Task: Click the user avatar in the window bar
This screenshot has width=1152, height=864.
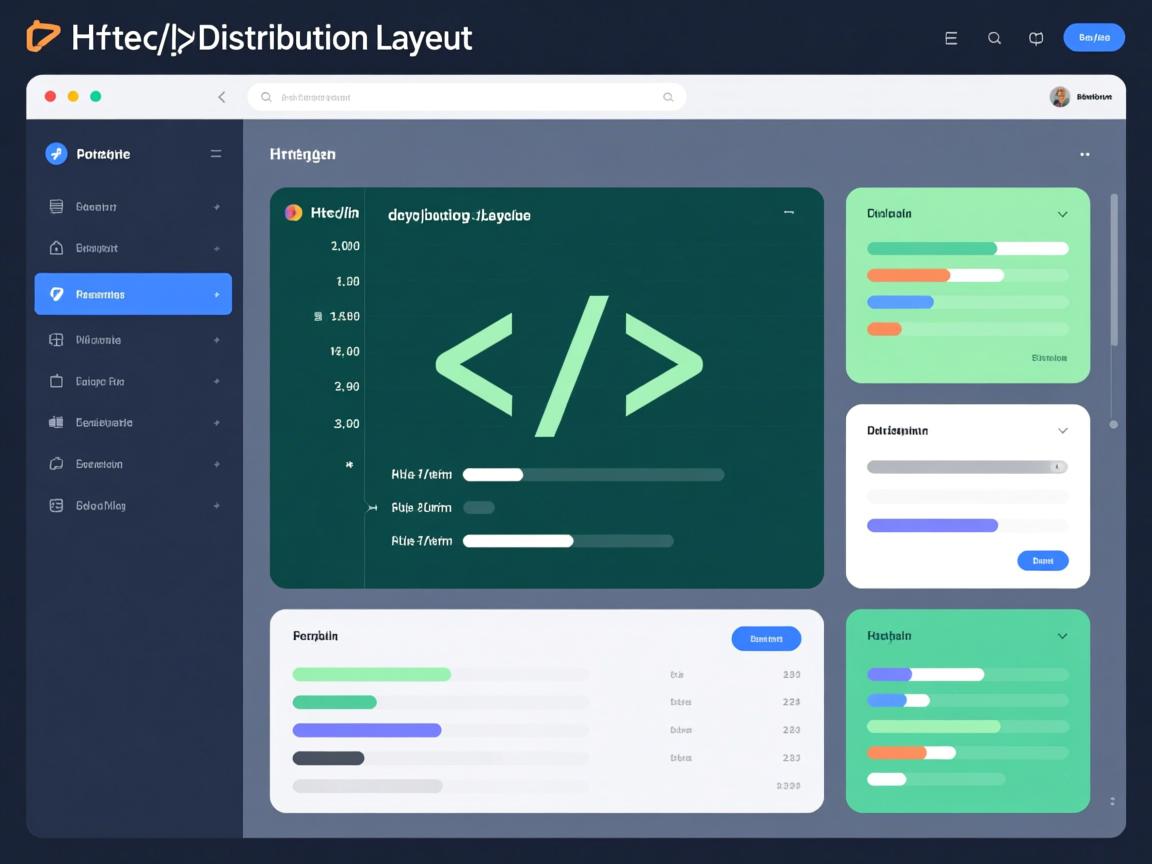Action: coord(1059,97)
